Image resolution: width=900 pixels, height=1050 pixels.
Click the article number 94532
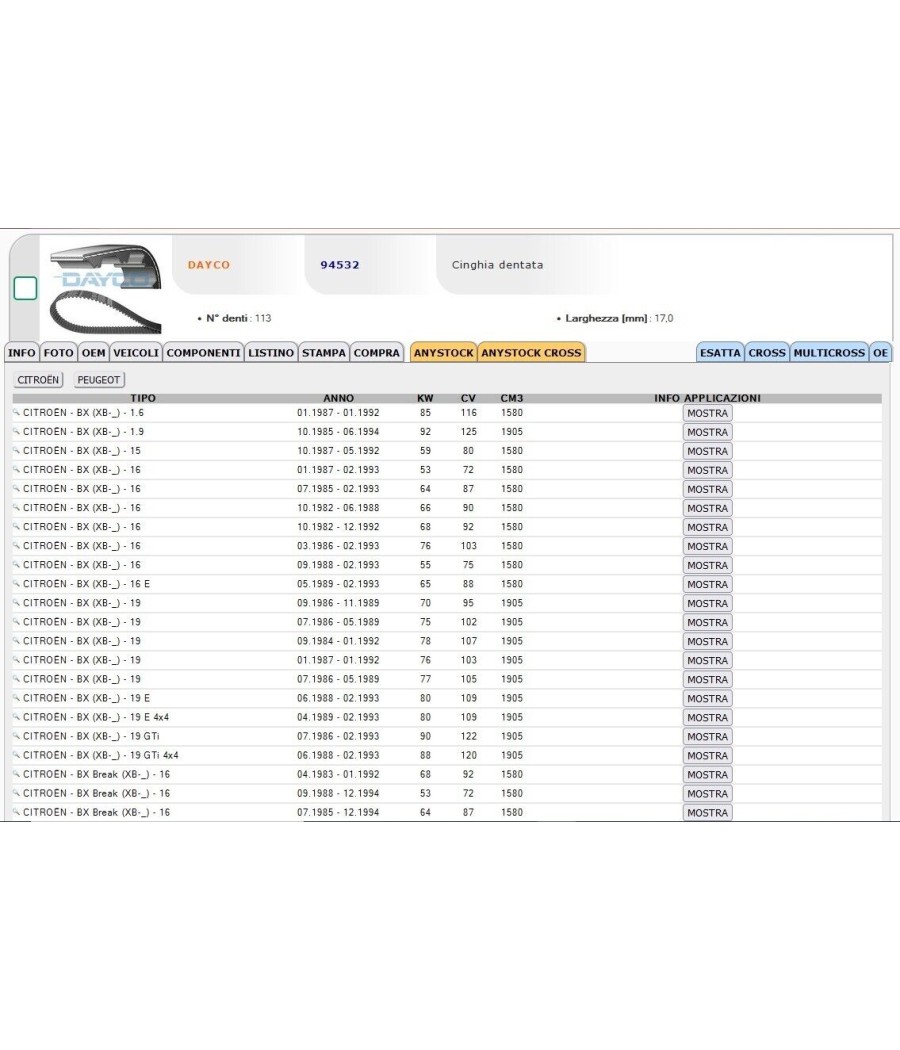tap(340, 265)
